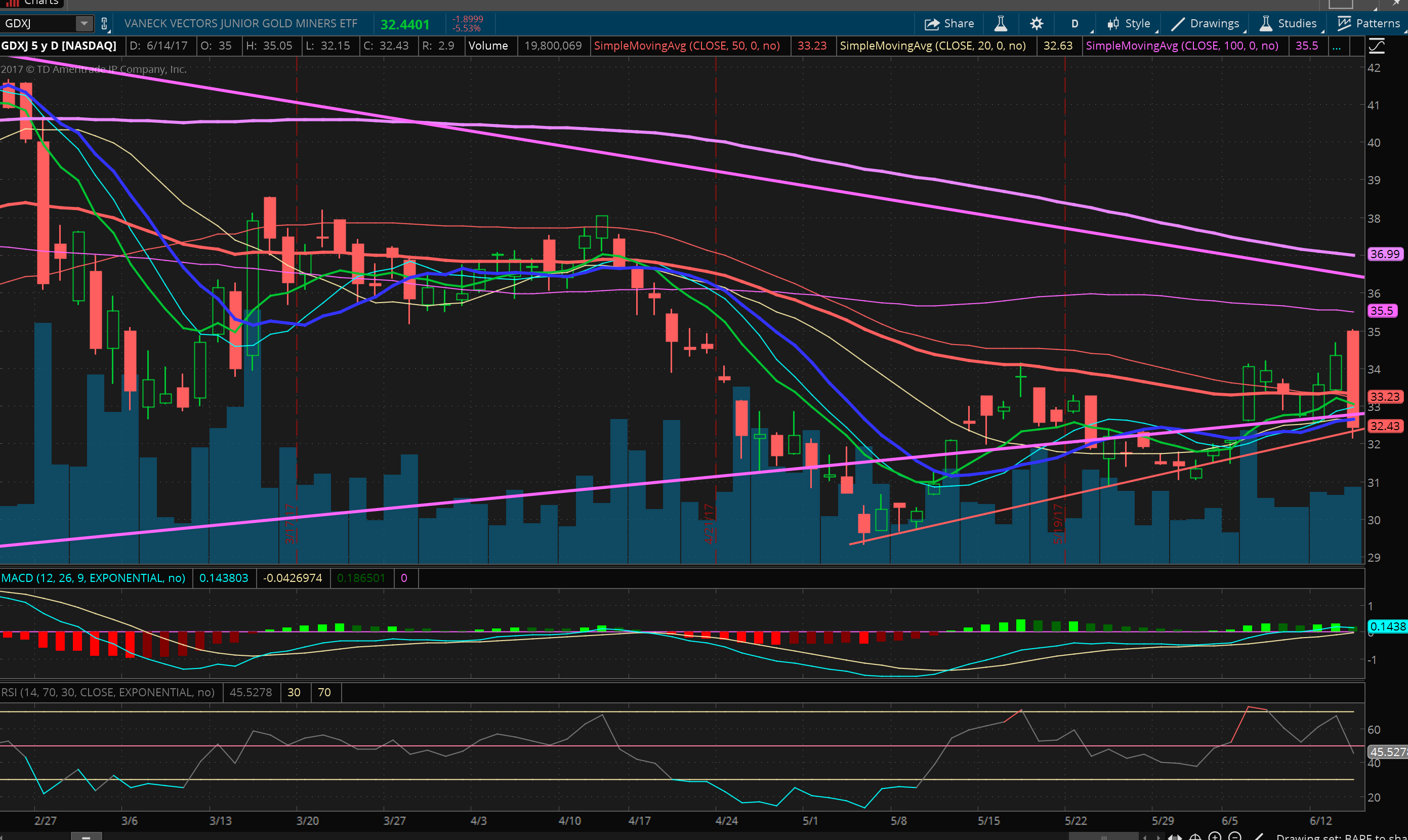Toggle the drawing pencil tool at bottom
The image size is (1408, 840).
[1259, 836]
